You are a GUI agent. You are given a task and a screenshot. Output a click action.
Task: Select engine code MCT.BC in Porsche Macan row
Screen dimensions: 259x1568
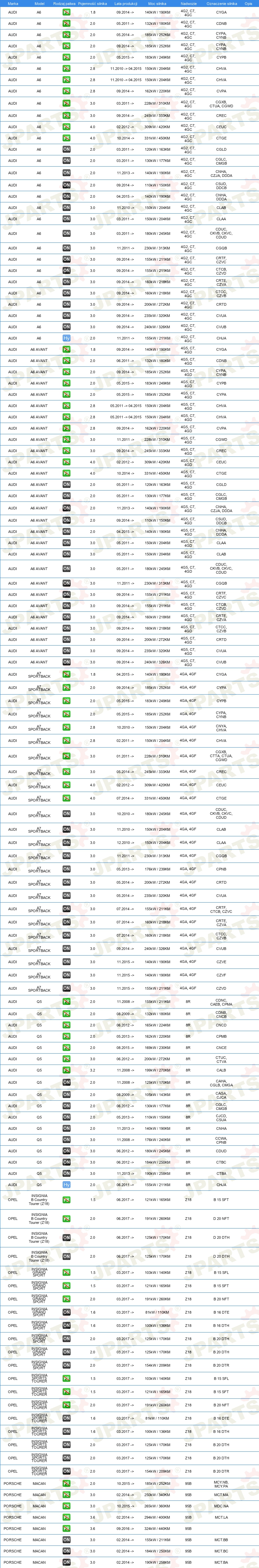coord(221,1551)
